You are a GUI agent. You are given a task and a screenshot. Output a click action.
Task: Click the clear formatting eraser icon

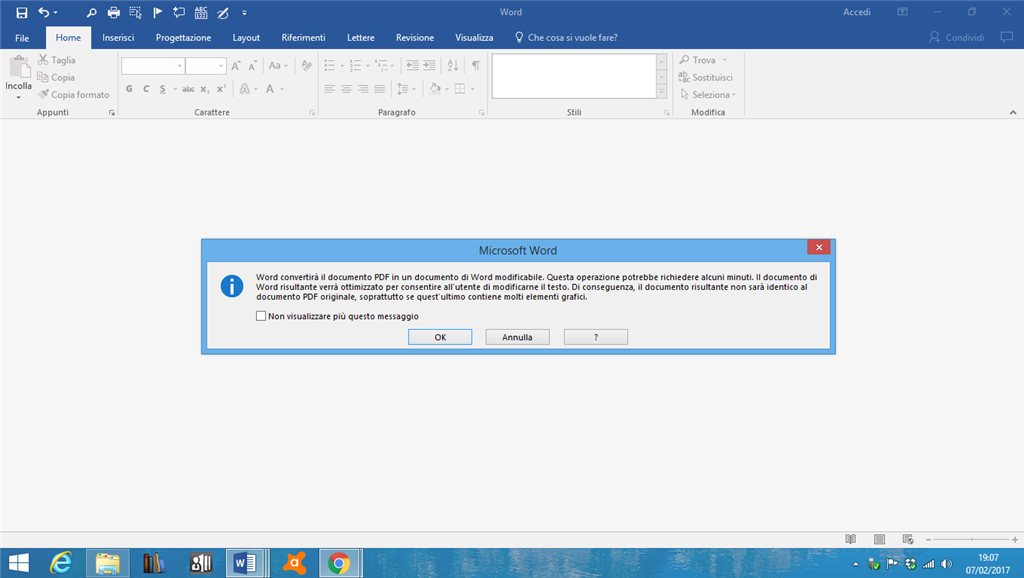tap(306, 66)
